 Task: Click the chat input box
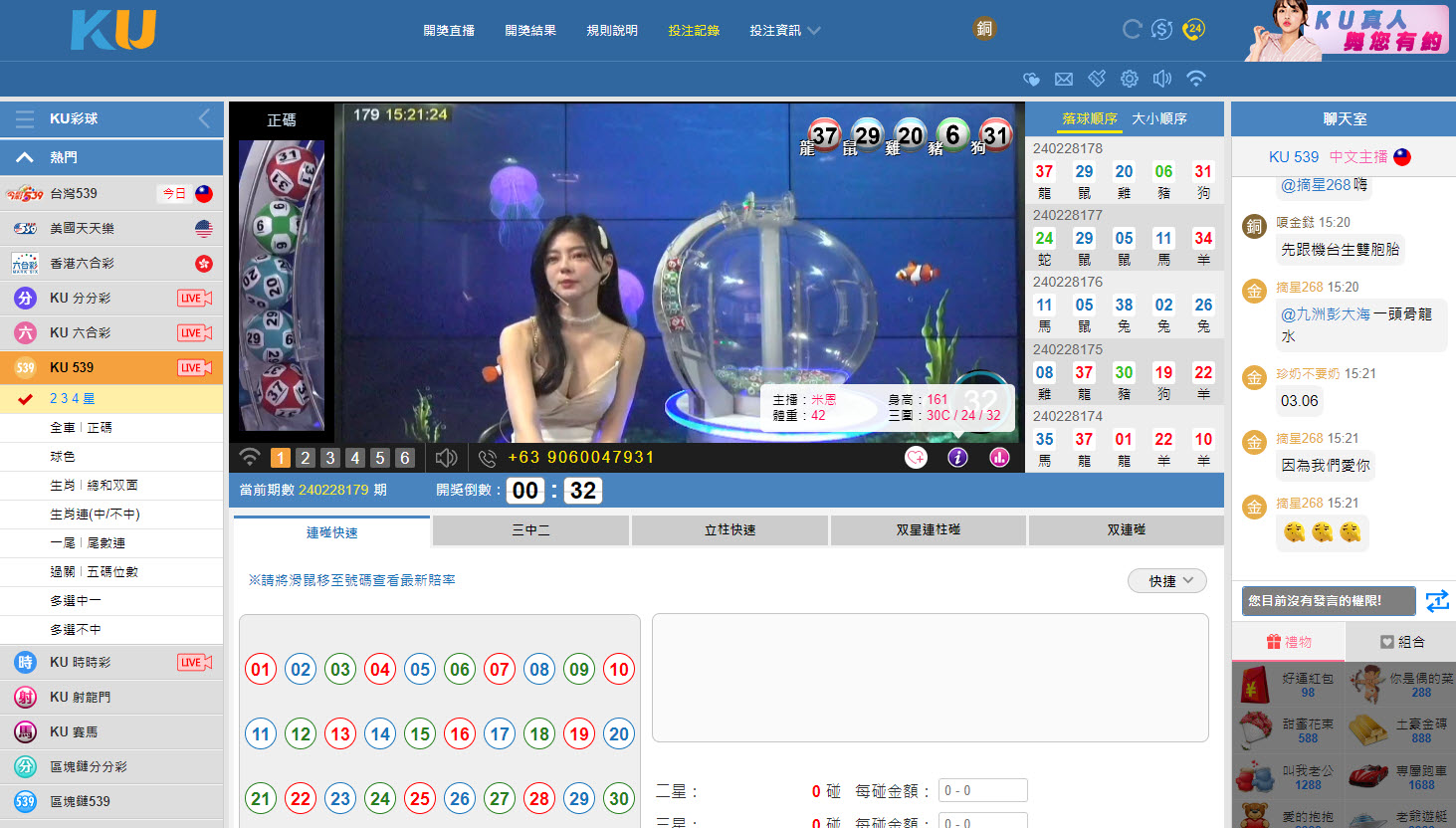(1328, 601)
